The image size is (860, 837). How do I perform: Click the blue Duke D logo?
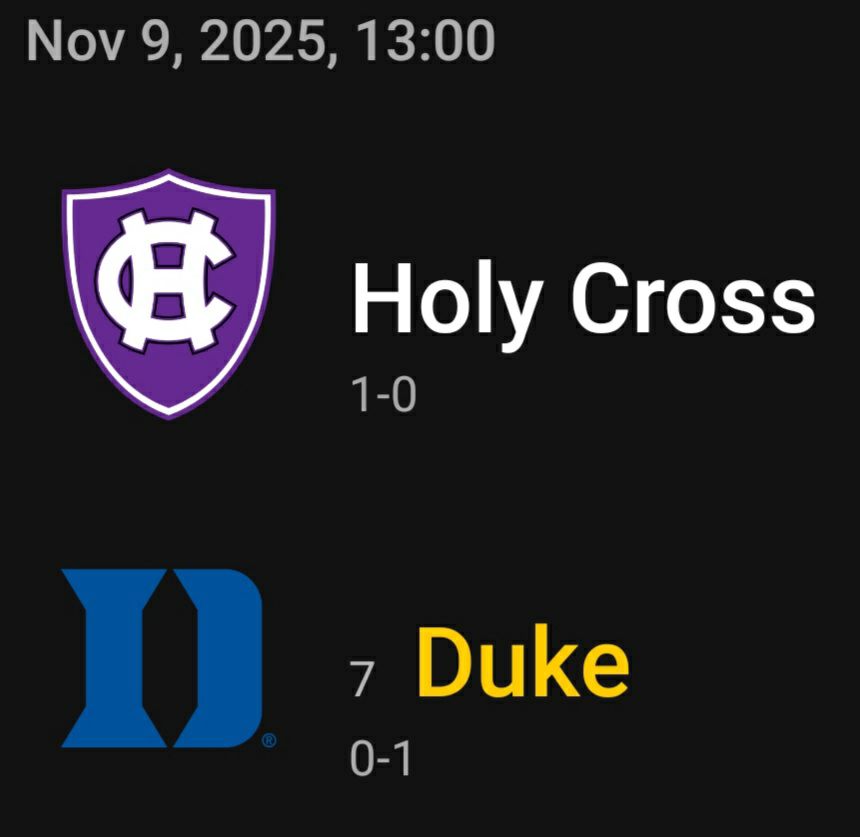click(162, 657)
